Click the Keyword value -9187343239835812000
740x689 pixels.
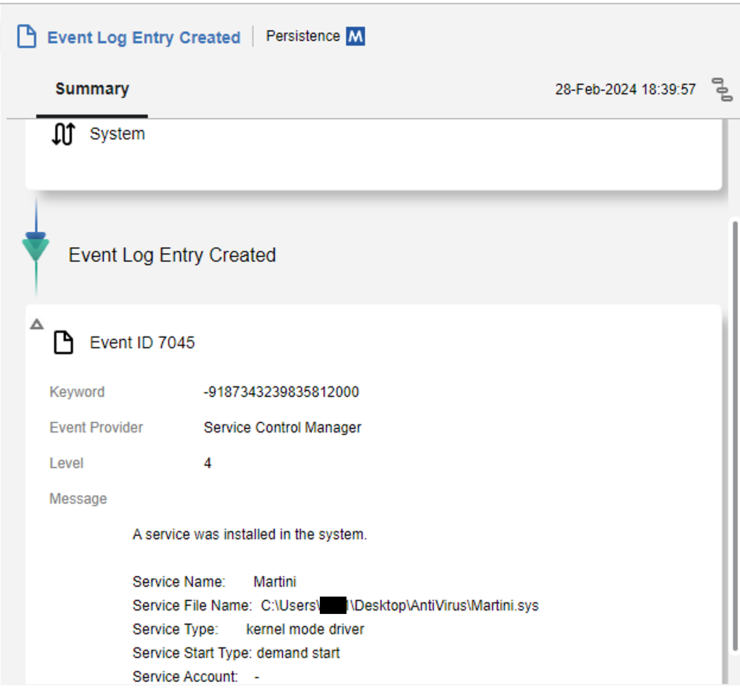(281, 392)
